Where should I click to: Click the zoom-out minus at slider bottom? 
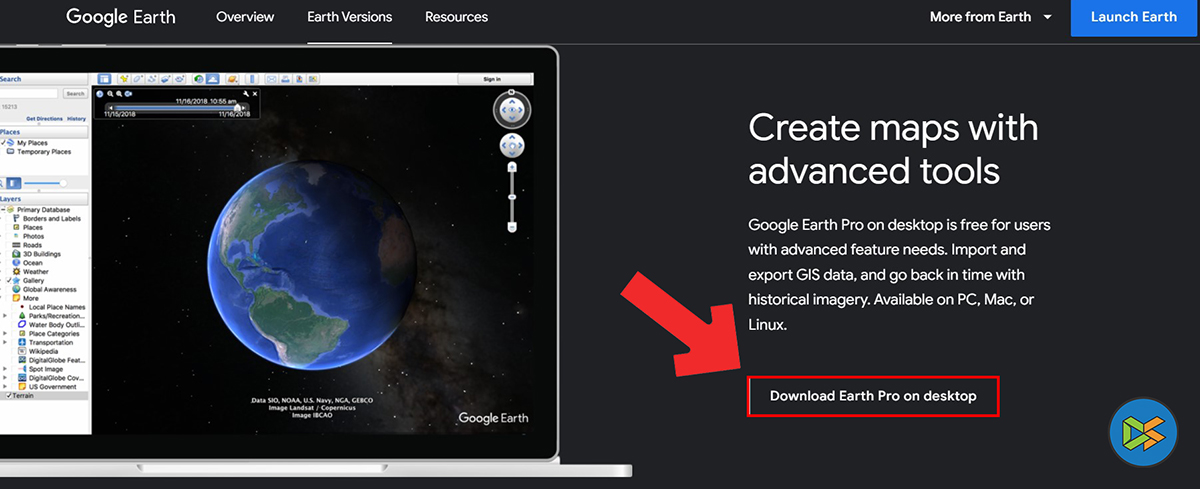512,228
